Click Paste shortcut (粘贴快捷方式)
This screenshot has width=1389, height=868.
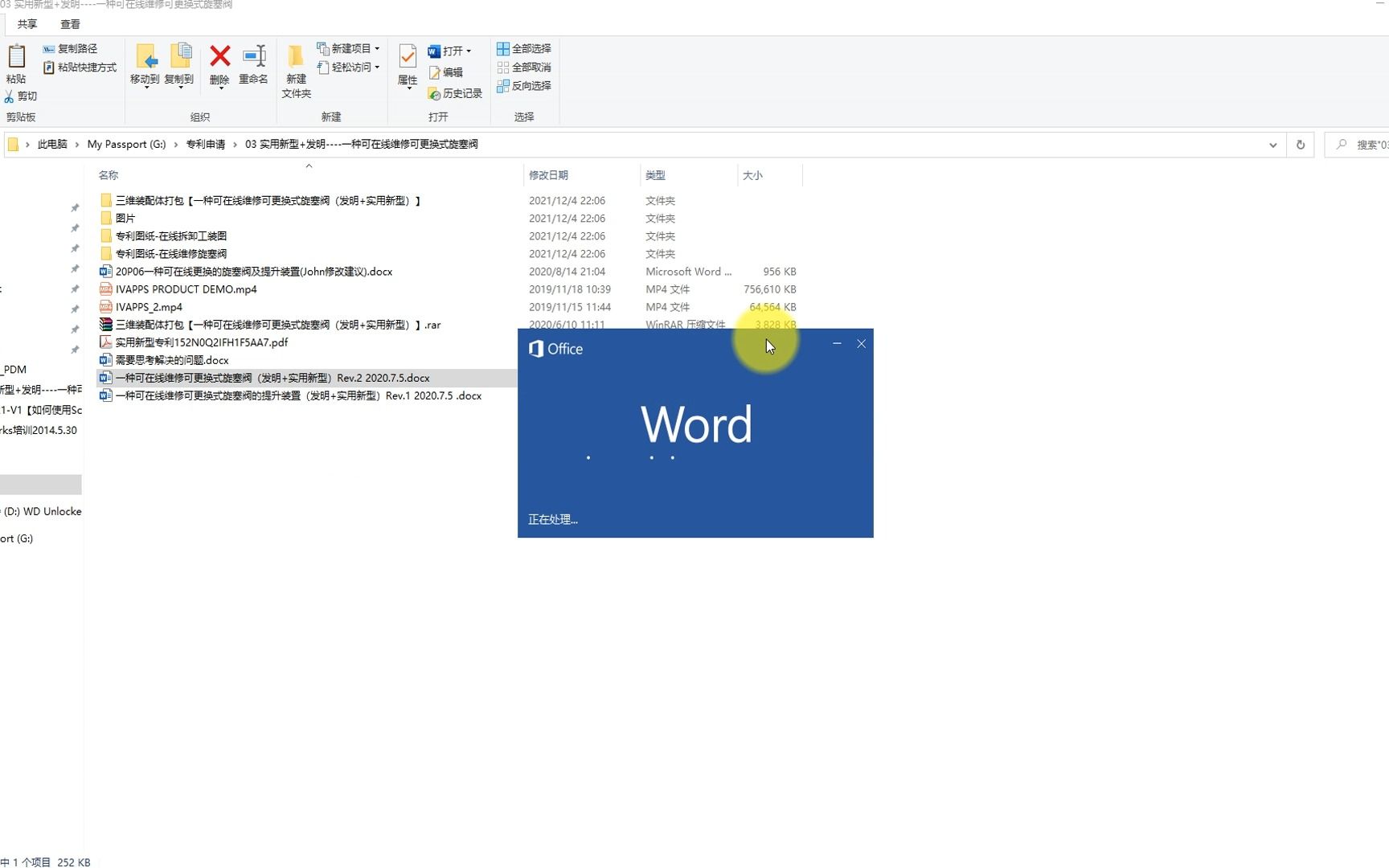(x=80, y=68)
